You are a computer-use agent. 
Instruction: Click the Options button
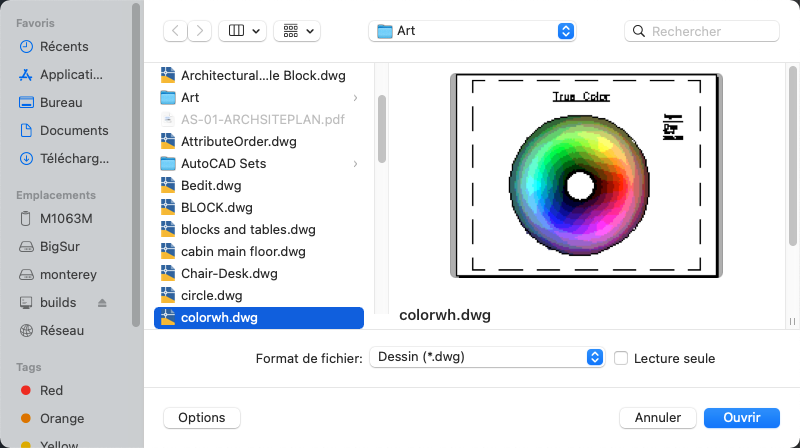click(x=202, y=417)
